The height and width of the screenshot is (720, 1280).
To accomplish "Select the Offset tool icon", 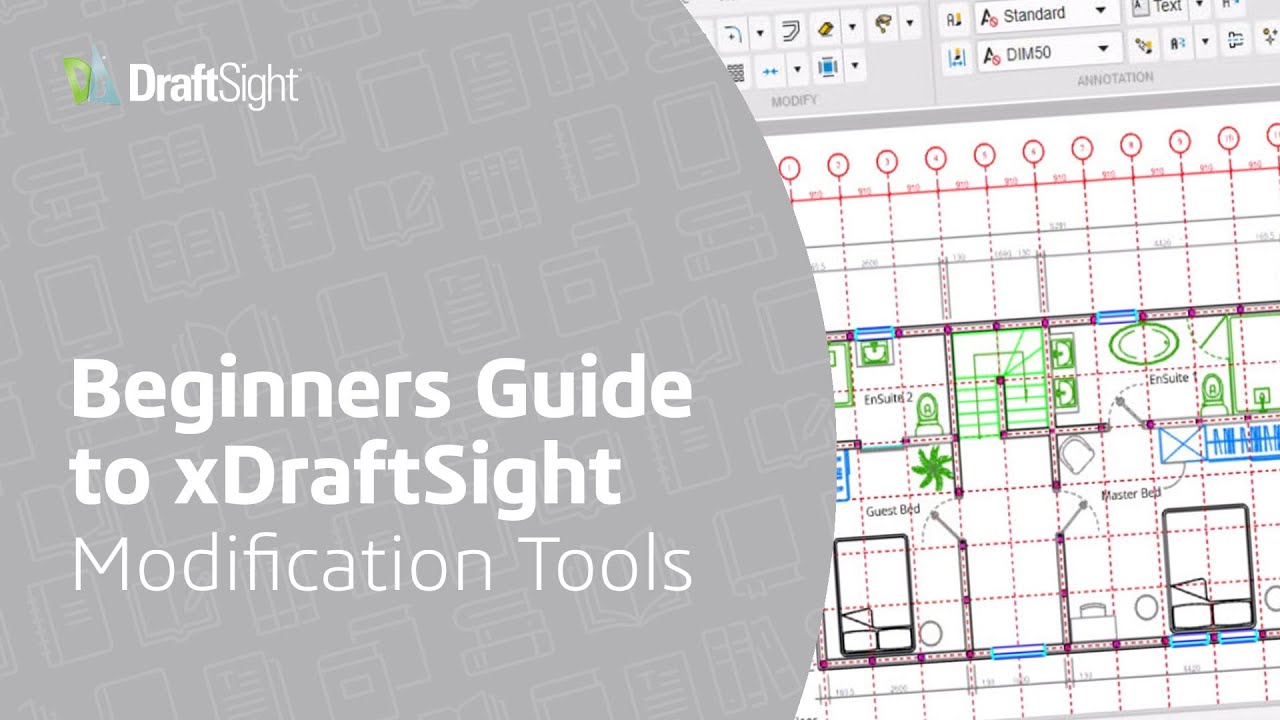I will (791, 31).
